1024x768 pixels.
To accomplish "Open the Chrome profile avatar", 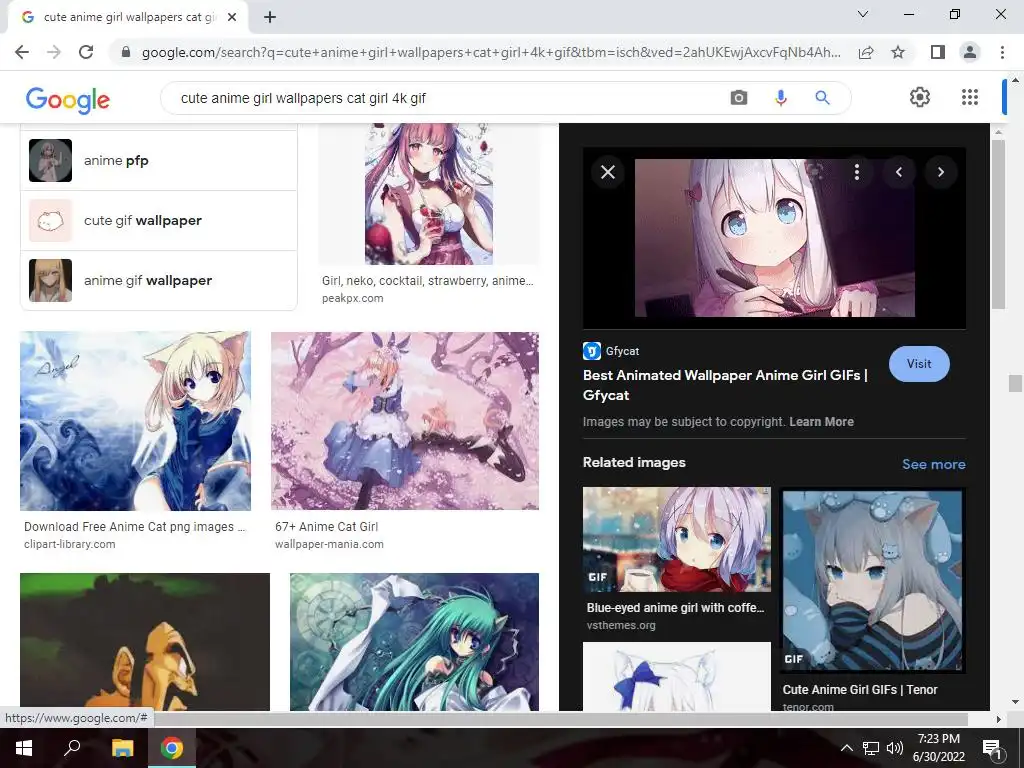I will coord(970,52).
